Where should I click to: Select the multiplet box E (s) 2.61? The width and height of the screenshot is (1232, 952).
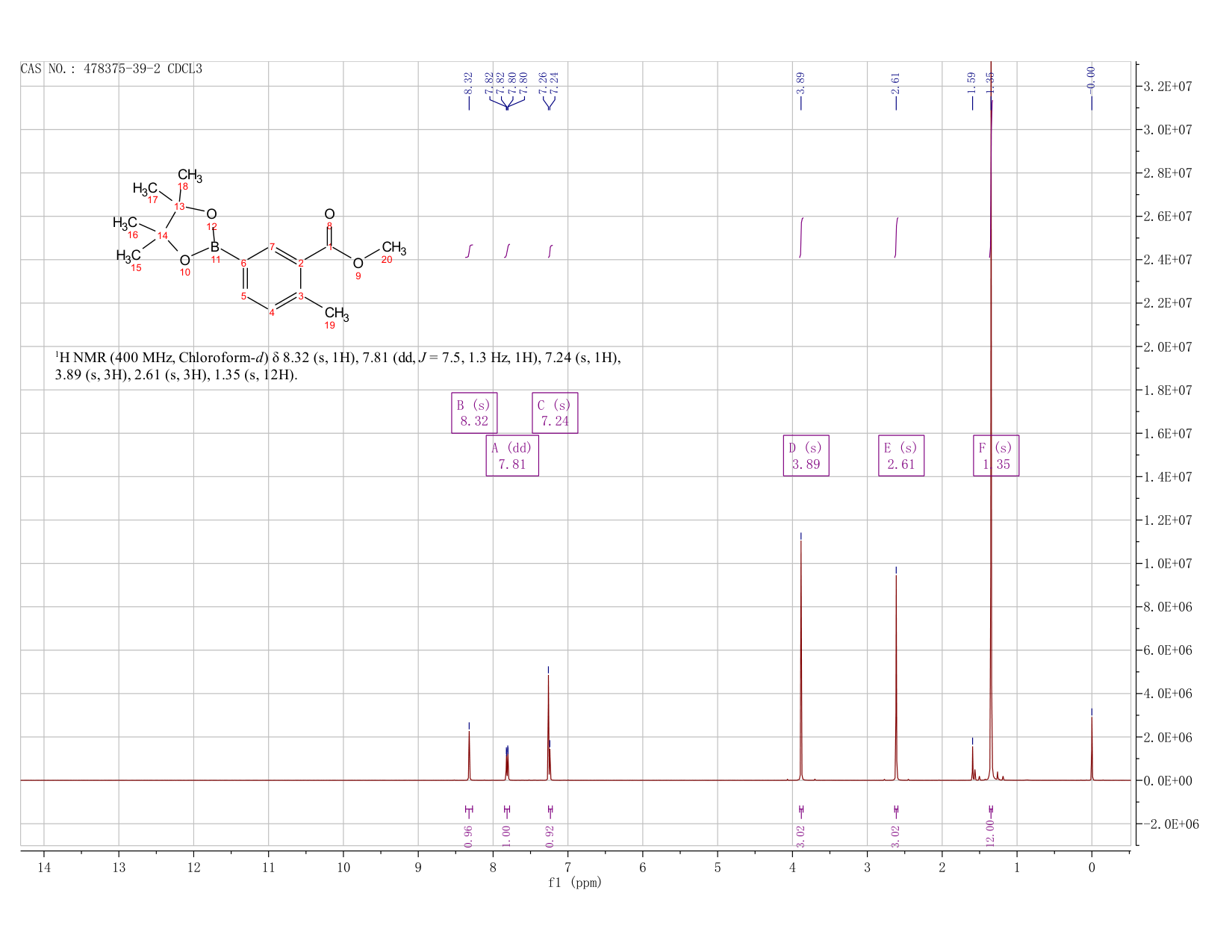(901, 455)
